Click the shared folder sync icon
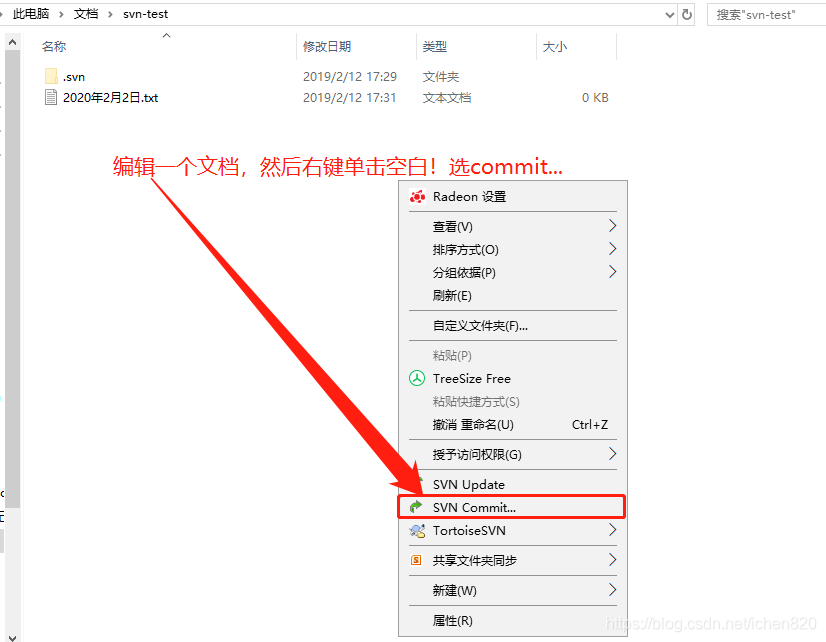 (x=416, y=560)
